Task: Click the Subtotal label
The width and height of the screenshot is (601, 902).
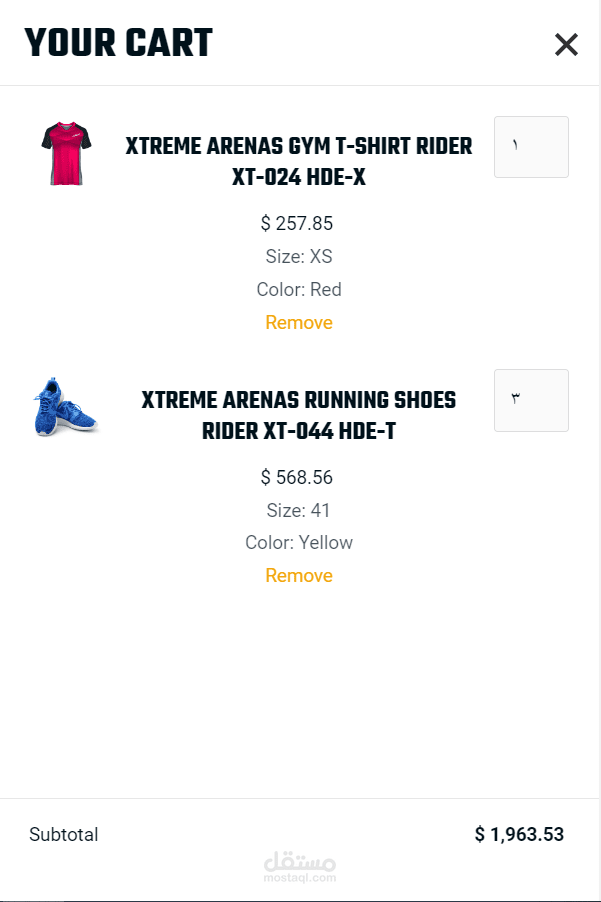Action: pos(64,834)
